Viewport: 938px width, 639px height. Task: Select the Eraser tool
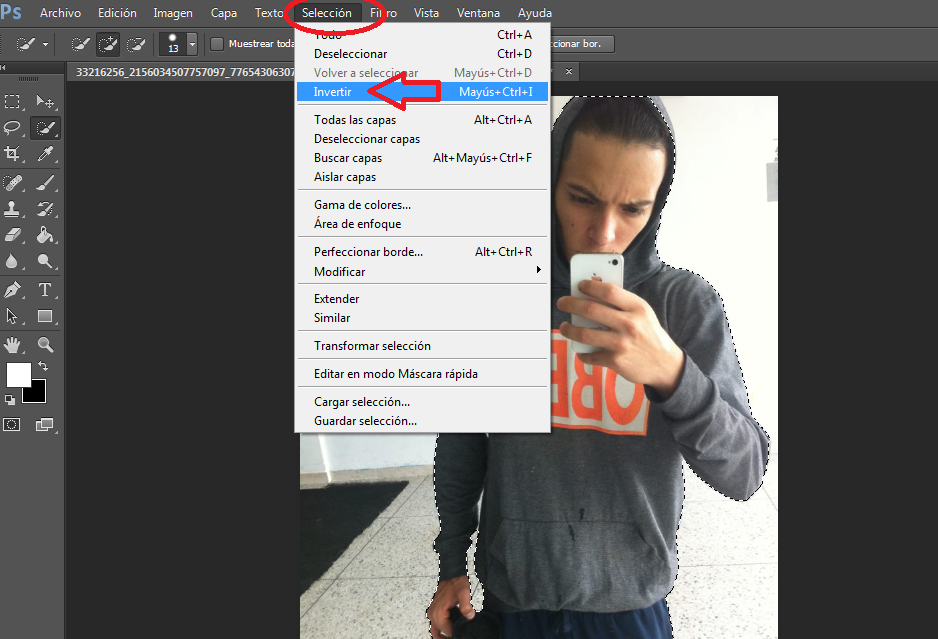tap(12, 235)
